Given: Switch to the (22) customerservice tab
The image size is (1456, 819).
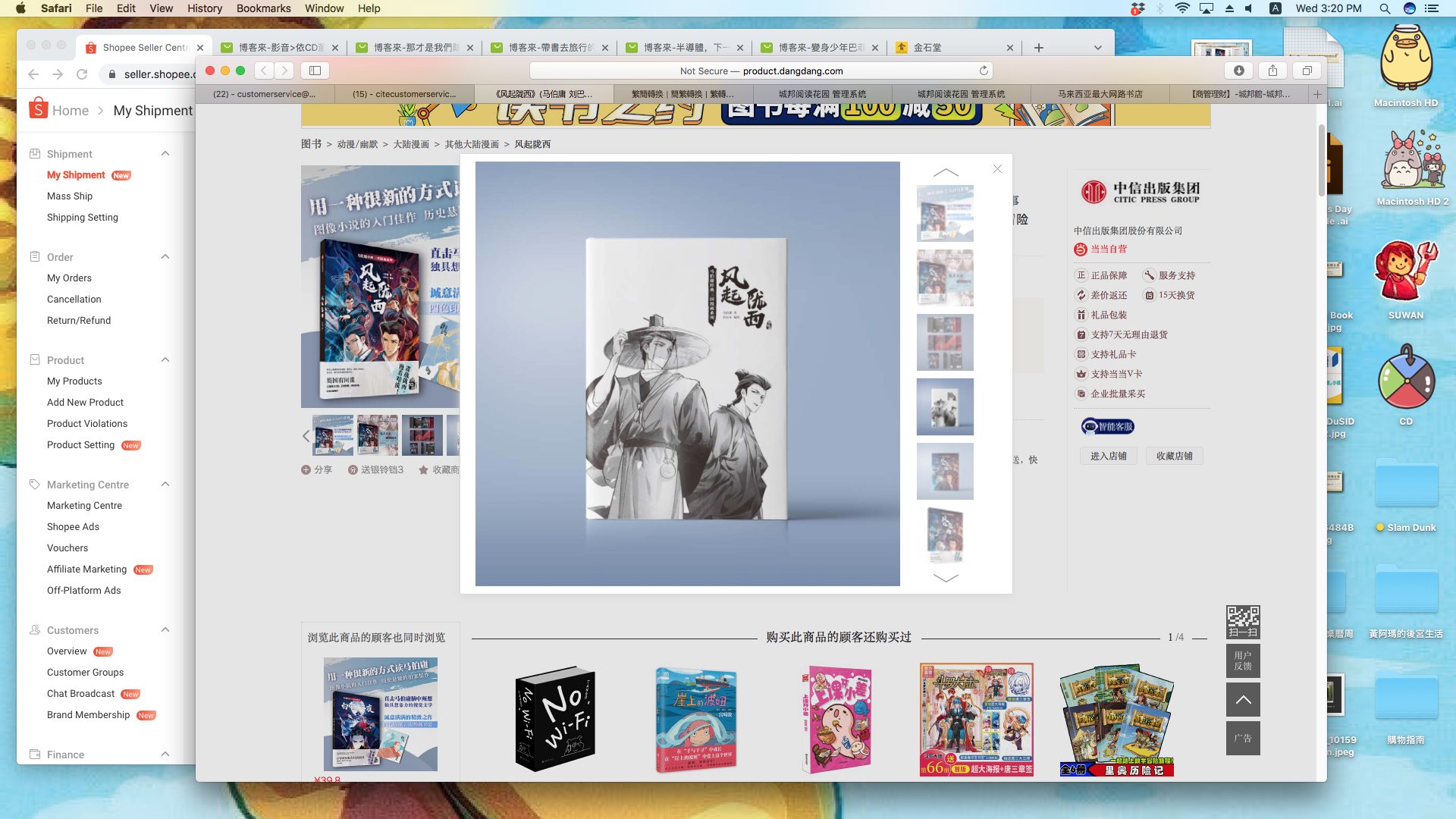Looking at the screenshot, I should 265,94.
